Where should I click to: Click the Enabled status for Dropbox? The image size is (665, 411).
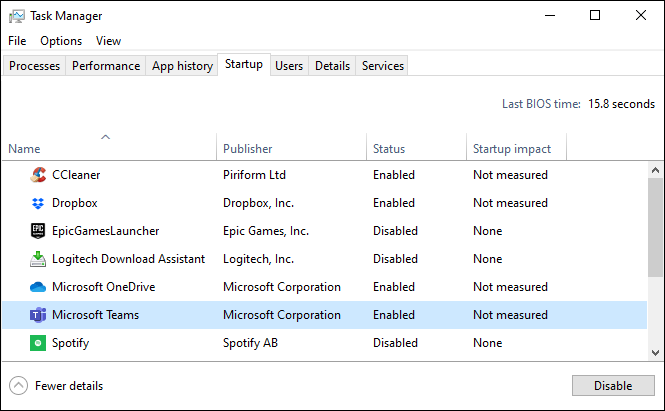394,203
